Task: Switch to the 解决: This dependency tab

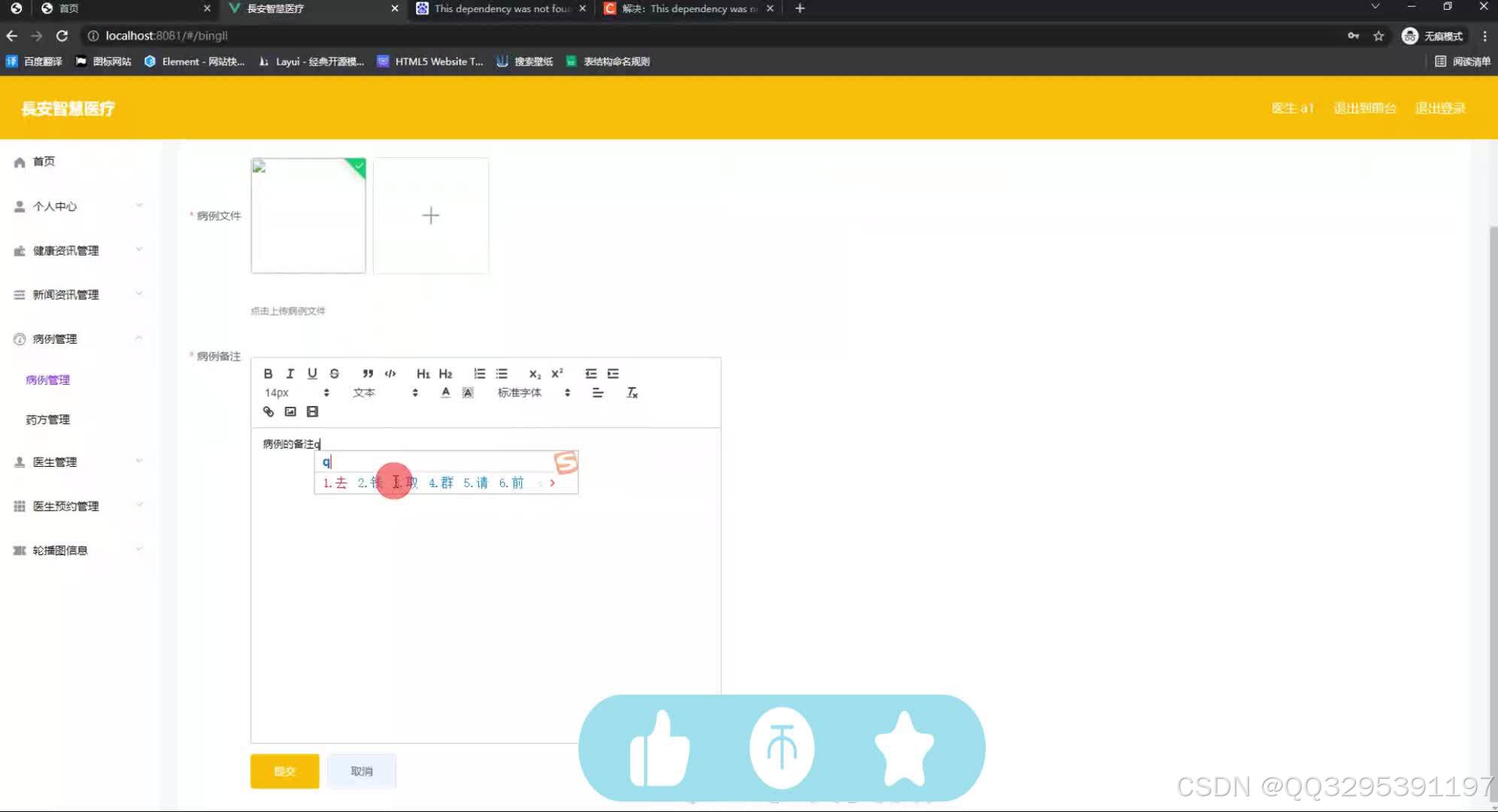Action: (690, 8)
